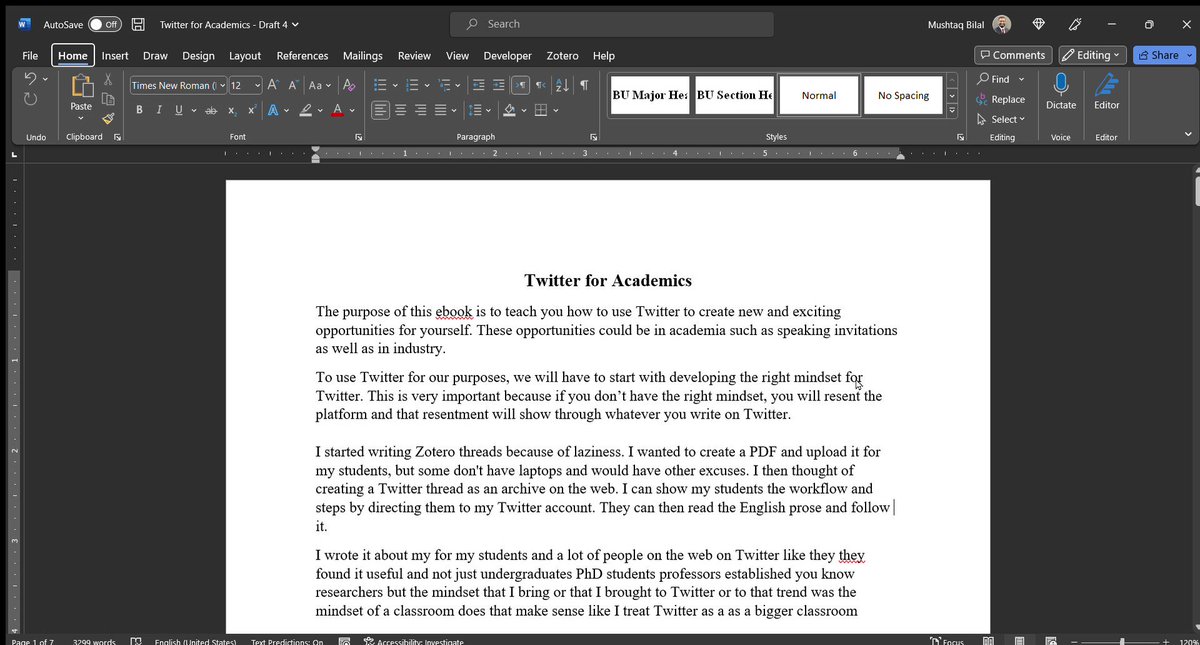Clear all formatting icon
This screenshot has width=1200, height=645.
pyautogui.click(x=349, y=86)
